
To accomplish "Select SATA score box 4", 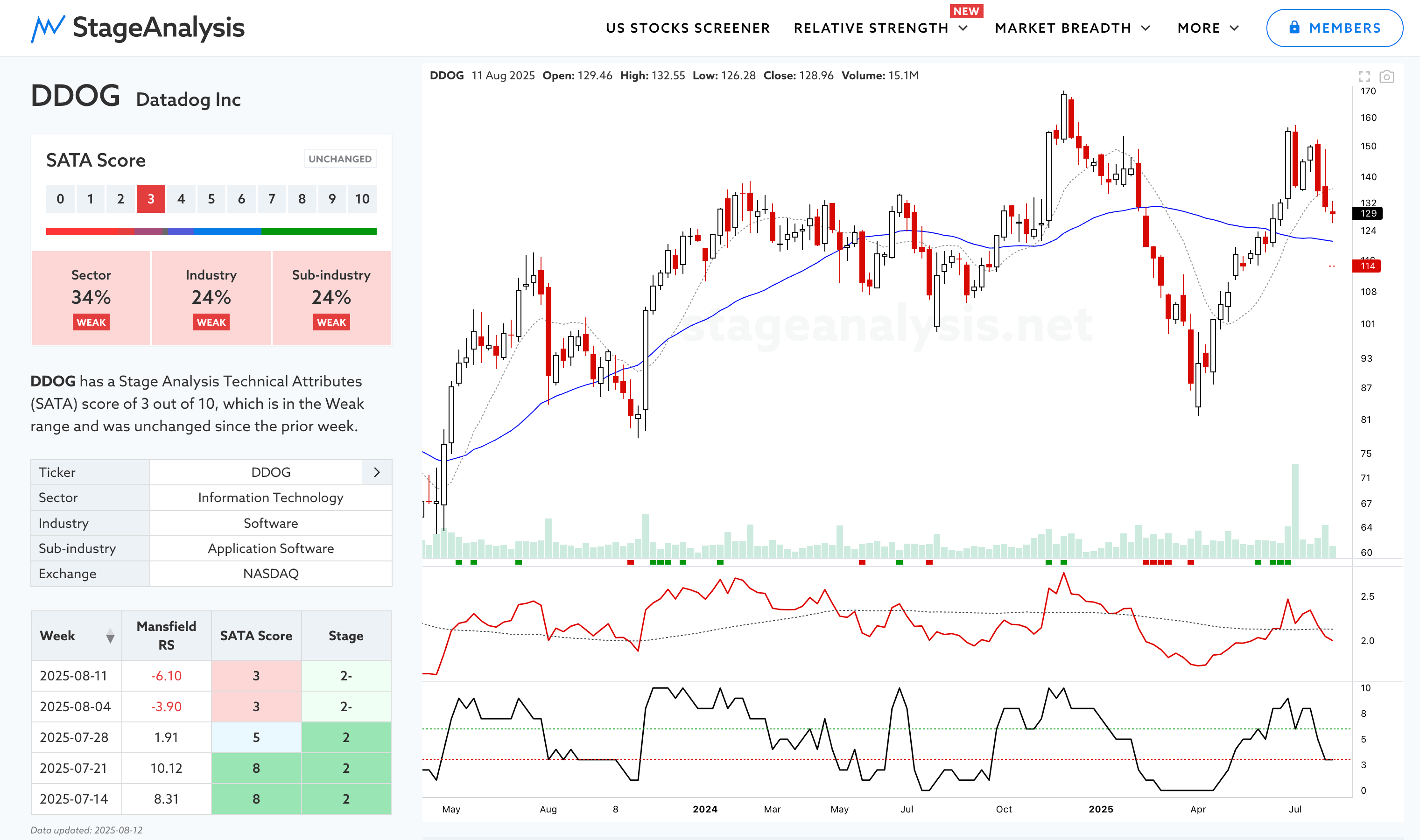I will coord(181,199).
